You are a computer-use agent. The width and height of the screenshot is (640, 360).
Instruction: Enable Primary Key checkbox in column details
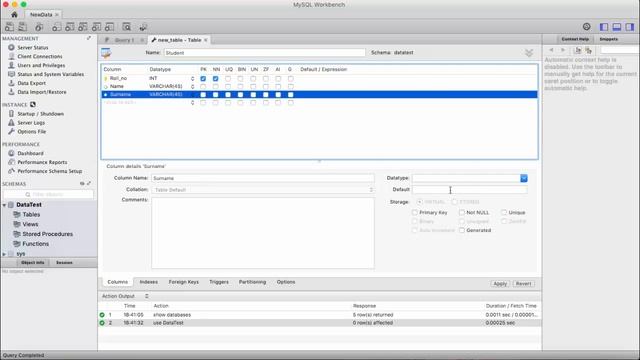point(415,213)
